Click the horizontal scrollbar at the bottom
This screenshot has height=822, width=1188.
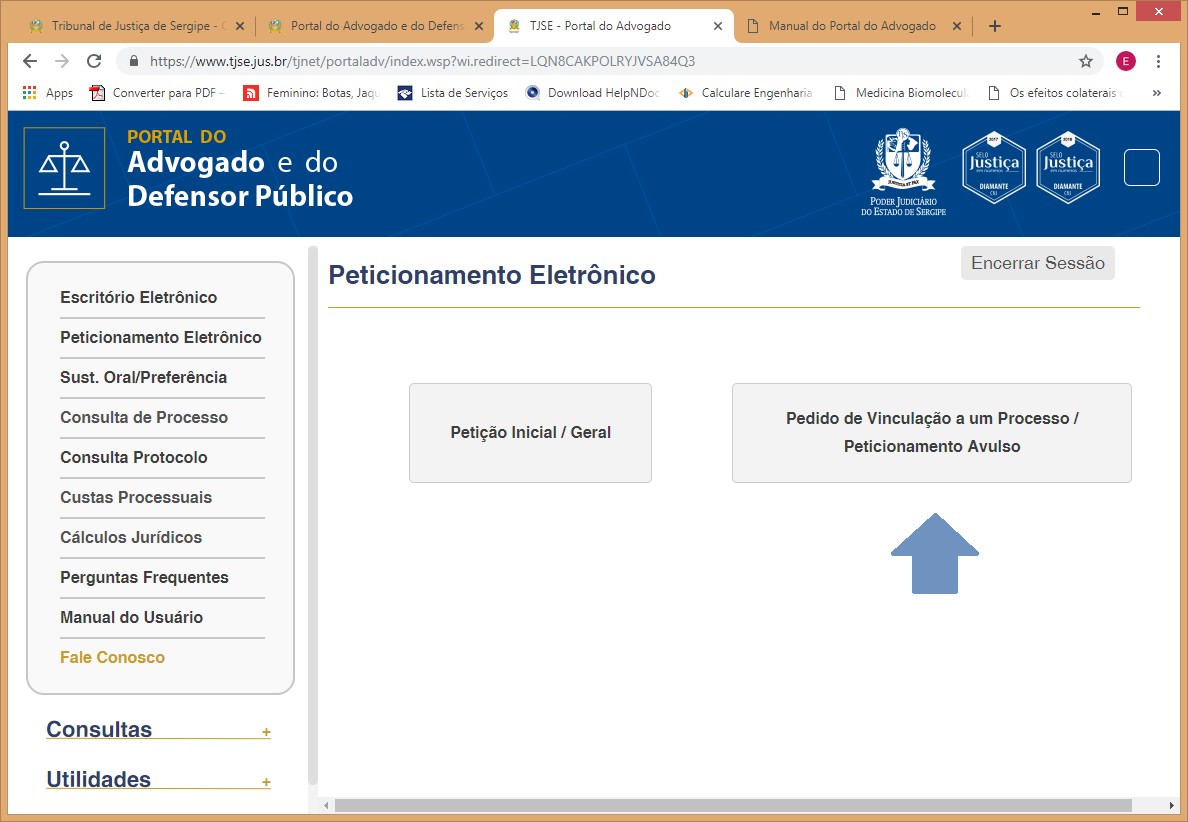732,805
